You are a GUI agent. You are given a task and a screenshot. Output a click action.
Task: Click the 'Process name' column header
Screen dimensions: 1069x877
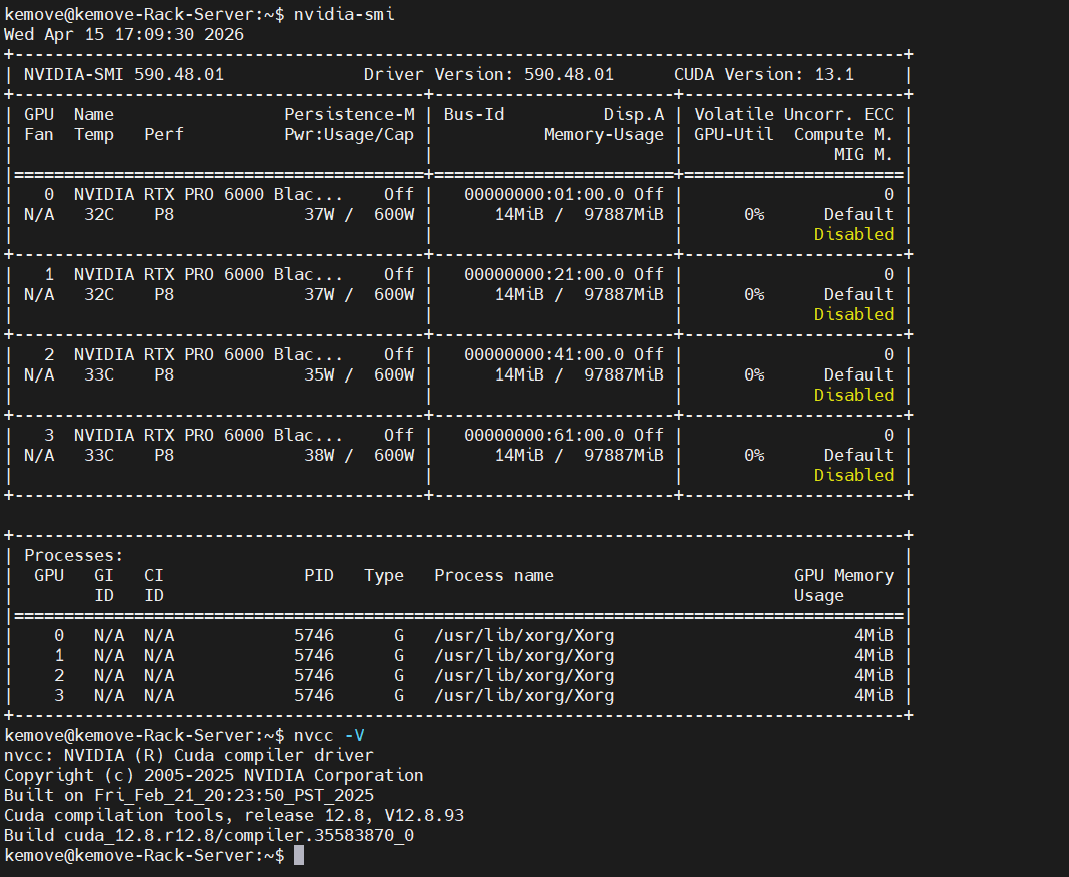tap(494, 576)
